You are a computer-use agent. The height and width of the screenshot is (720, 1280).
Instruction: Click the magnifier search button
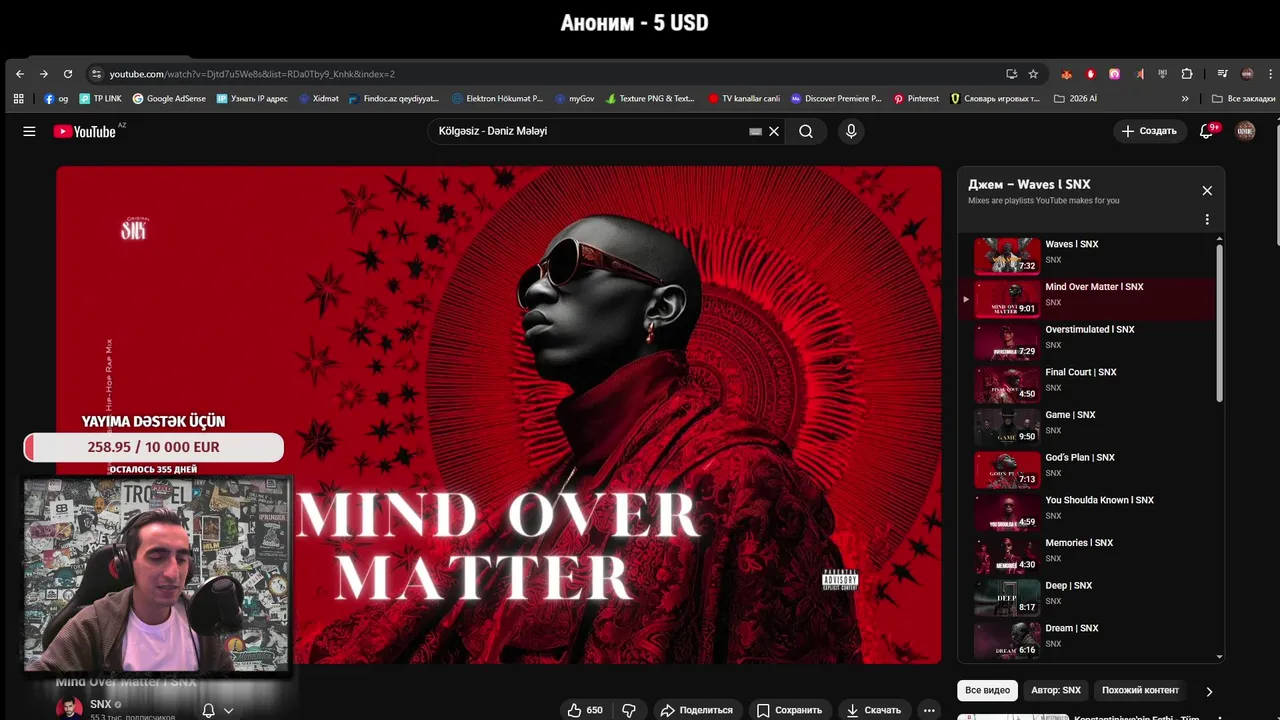(806, 131)
